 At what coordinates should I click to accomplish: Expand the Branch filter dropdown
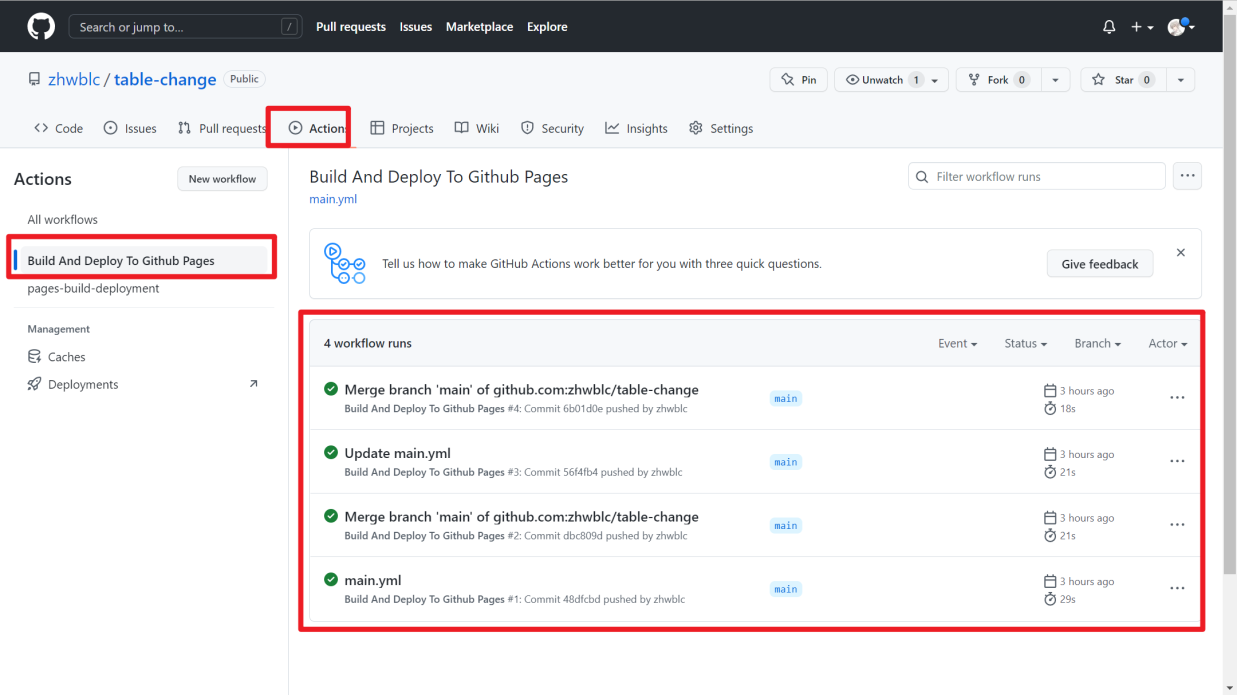pos(1098,343)
